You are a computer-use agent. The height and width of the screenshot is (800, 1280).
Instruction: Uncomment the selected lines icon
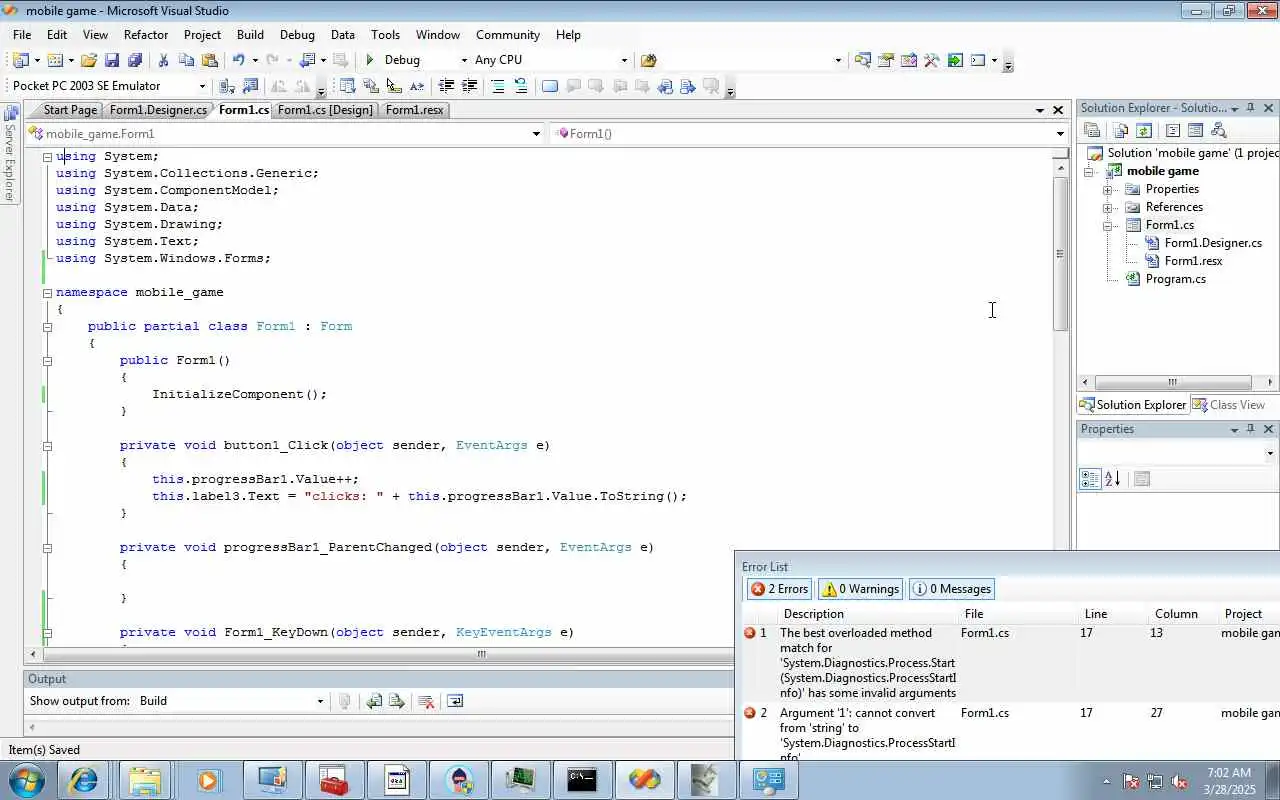click(x=520, y=86)
